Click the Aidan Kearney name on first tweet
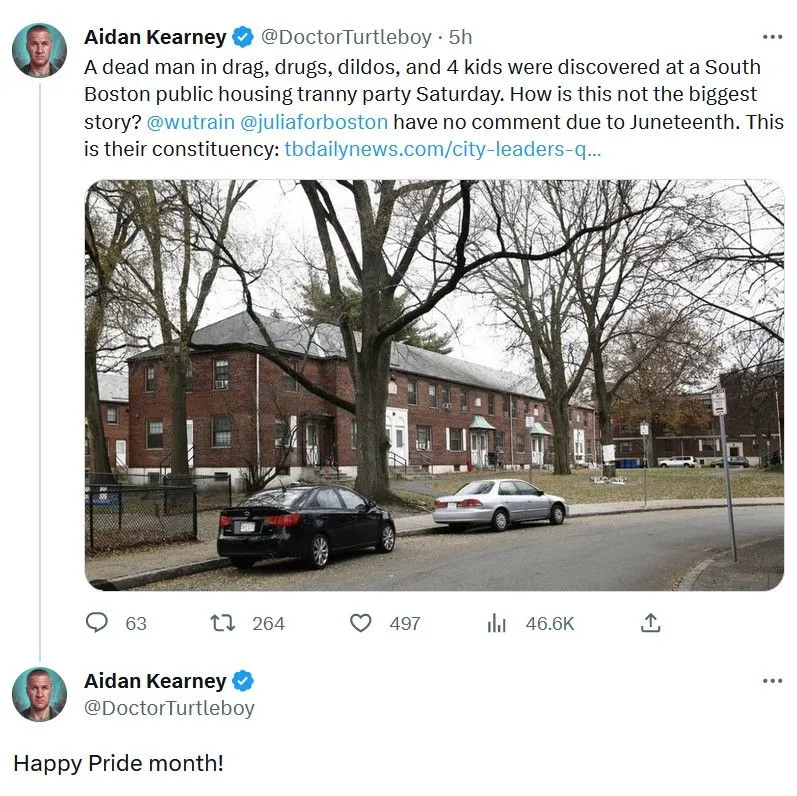797x796 pixels. pos(155,38)
